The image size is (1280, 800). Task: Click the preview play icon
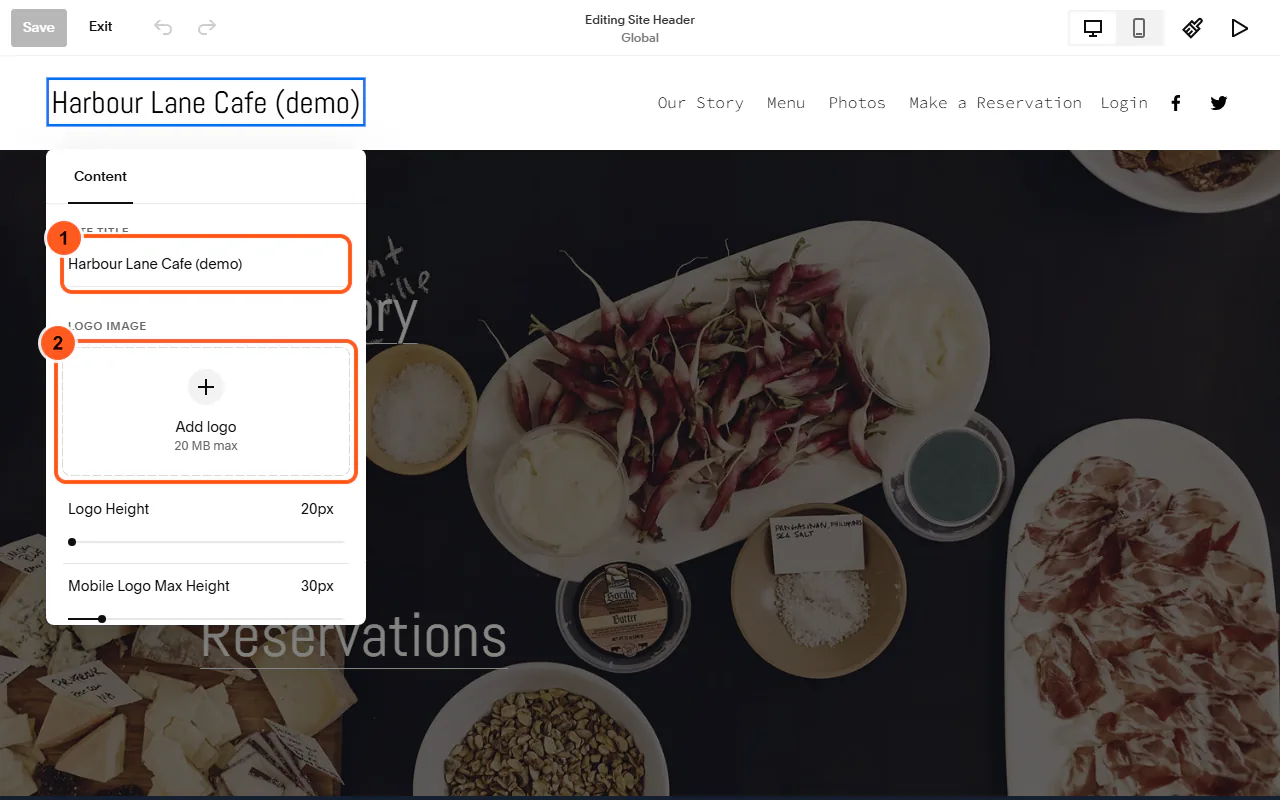click(x=1240, y=28)
